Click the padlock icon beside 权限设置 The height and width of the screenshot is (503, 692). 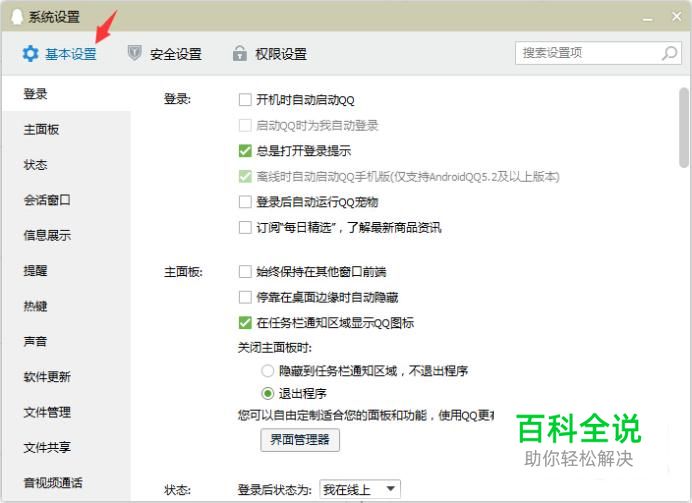(240, 53)
